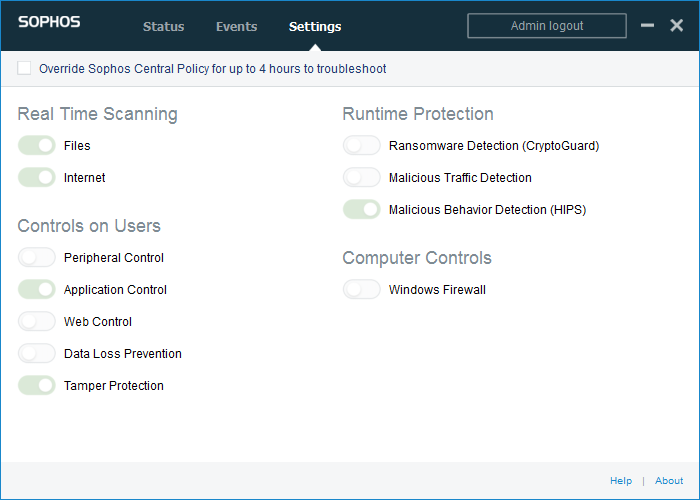Enable Peripheral Control switch

coord(37,258)
